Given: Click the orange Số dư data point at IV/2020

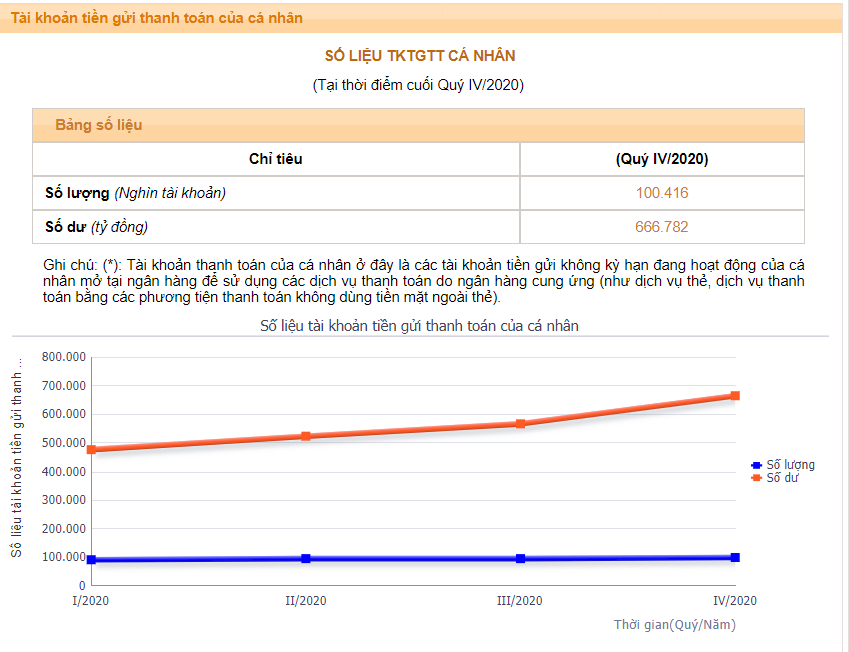Looking at the screenshot, I should [735, 395].
